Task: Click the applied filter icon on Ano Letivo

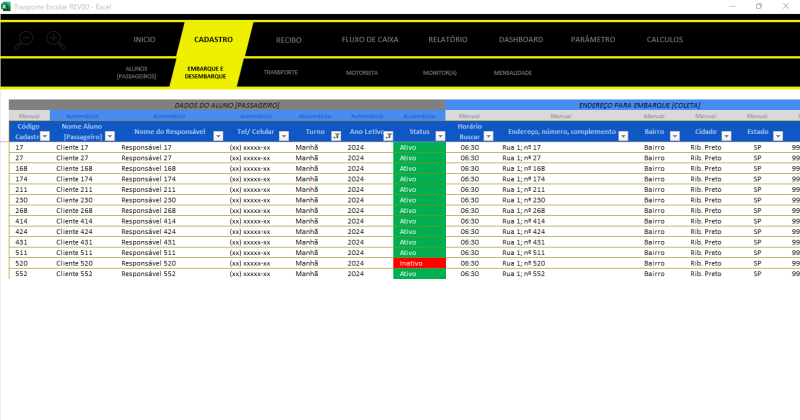Action: [x=388, y=136]
